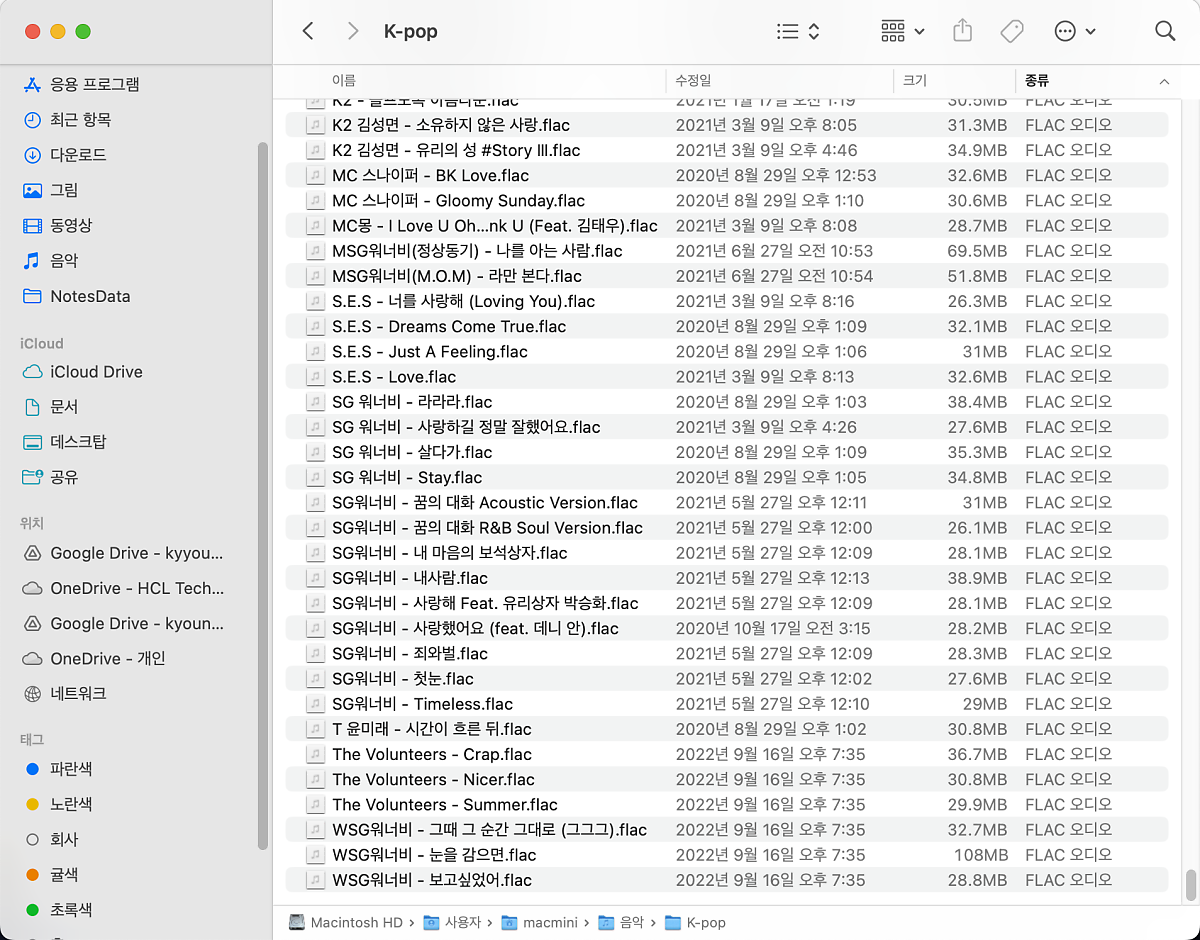Select S.E.S - Love.flac file
This screenshot has width=1200, height=940.
pos(726,377)
